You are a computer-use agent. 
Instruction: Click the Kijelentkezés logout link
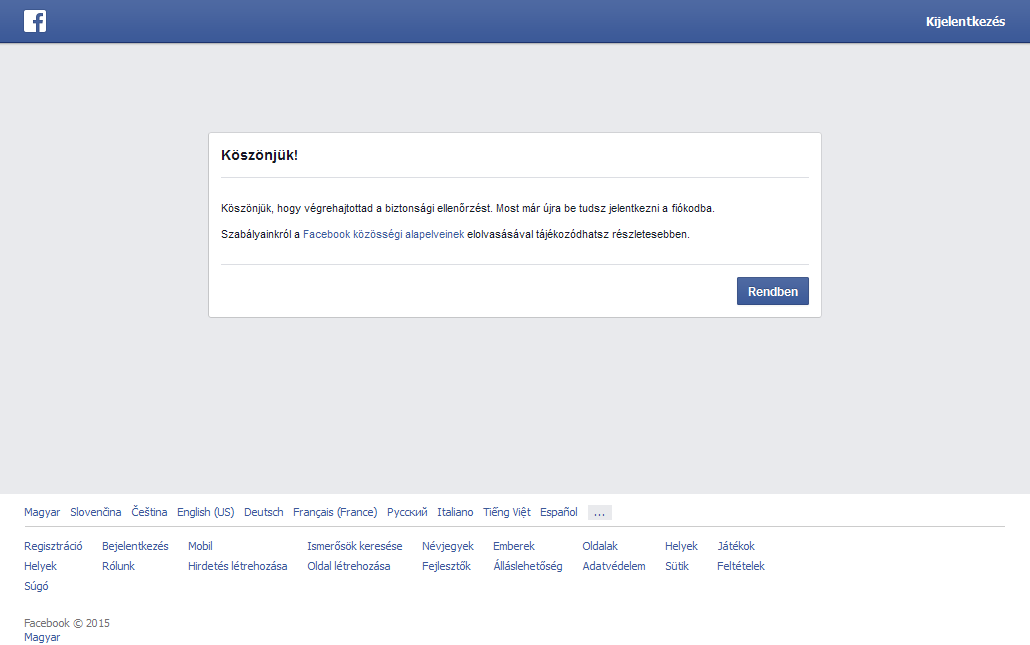(965, 22)
